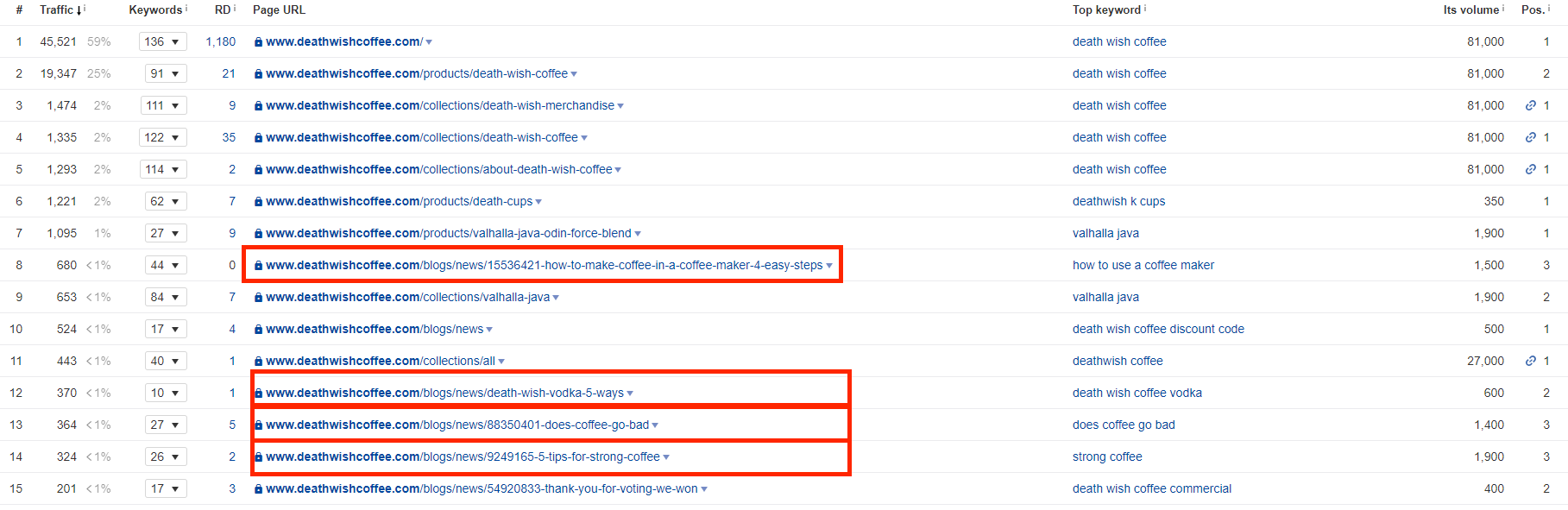
Task: Click the info icon beside Traffic header
Action: click(85, 8)
